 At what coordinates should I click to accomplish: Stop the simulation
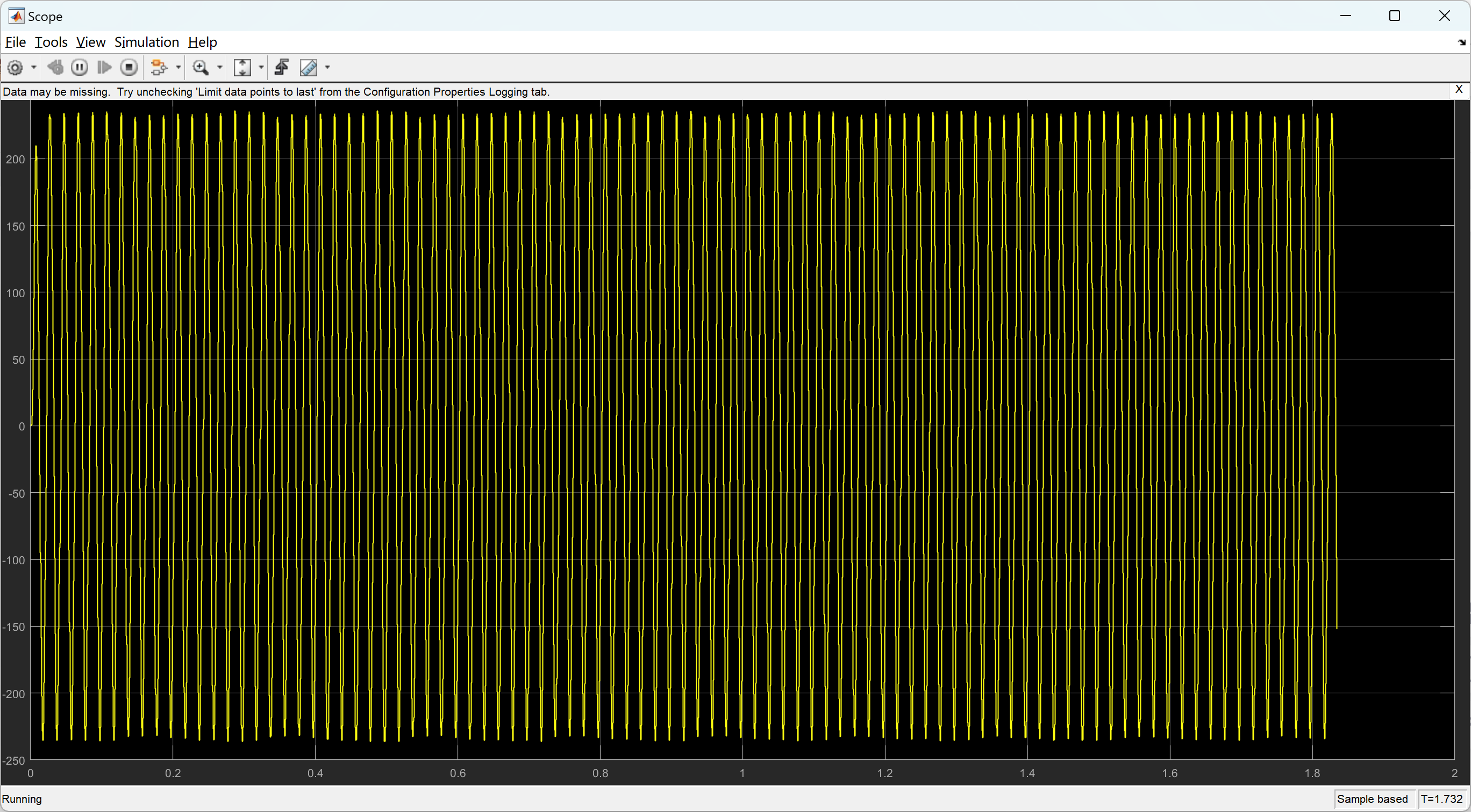click(129, 68)
